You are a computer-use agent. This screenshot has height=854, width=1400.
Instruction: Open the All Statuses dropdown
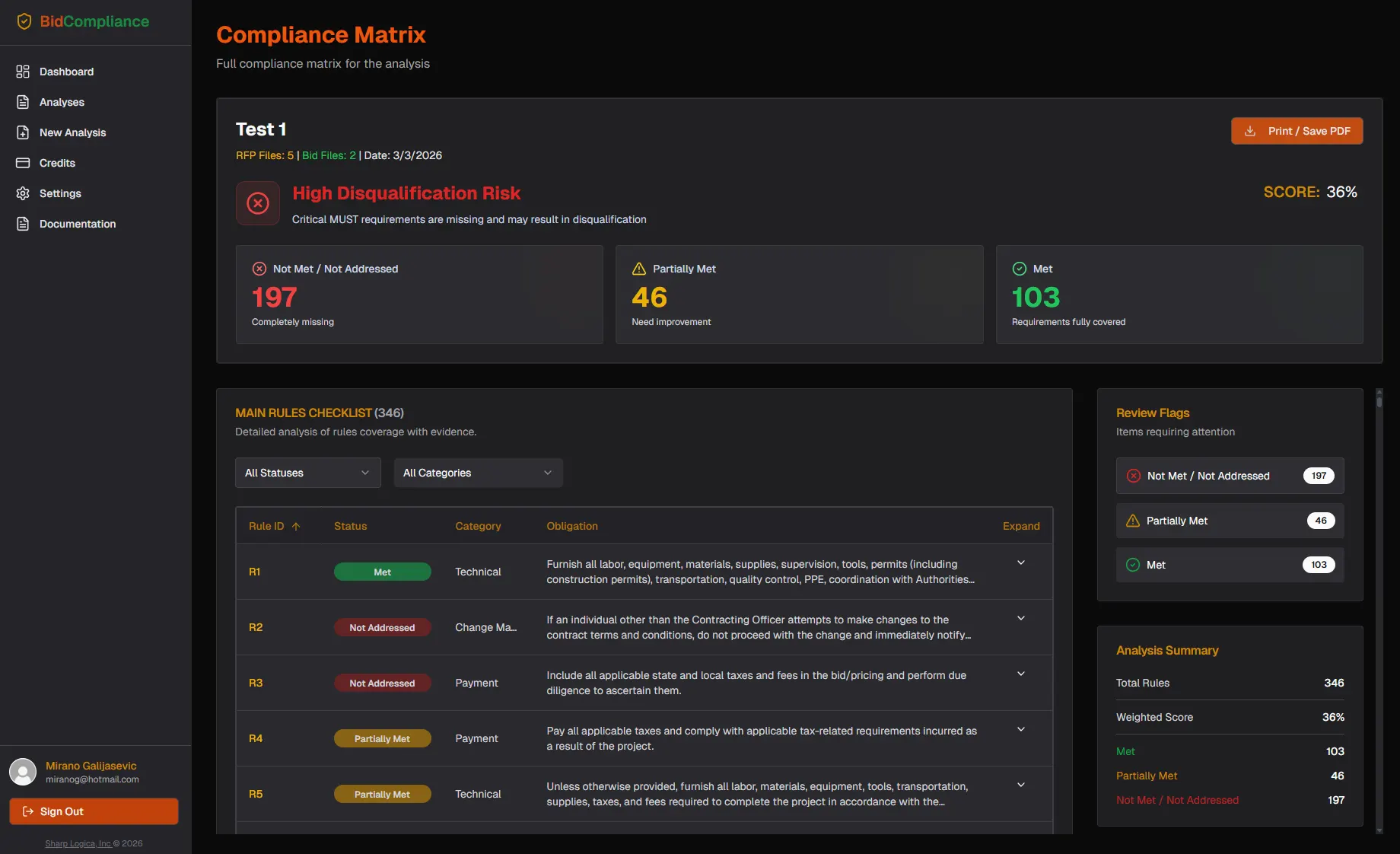pyautogui.click(x=307, y=473)
